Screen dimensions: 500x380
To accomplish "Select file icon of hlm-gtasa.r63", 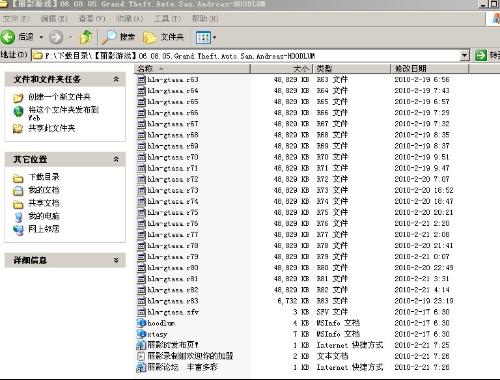I will click(142, 80).
